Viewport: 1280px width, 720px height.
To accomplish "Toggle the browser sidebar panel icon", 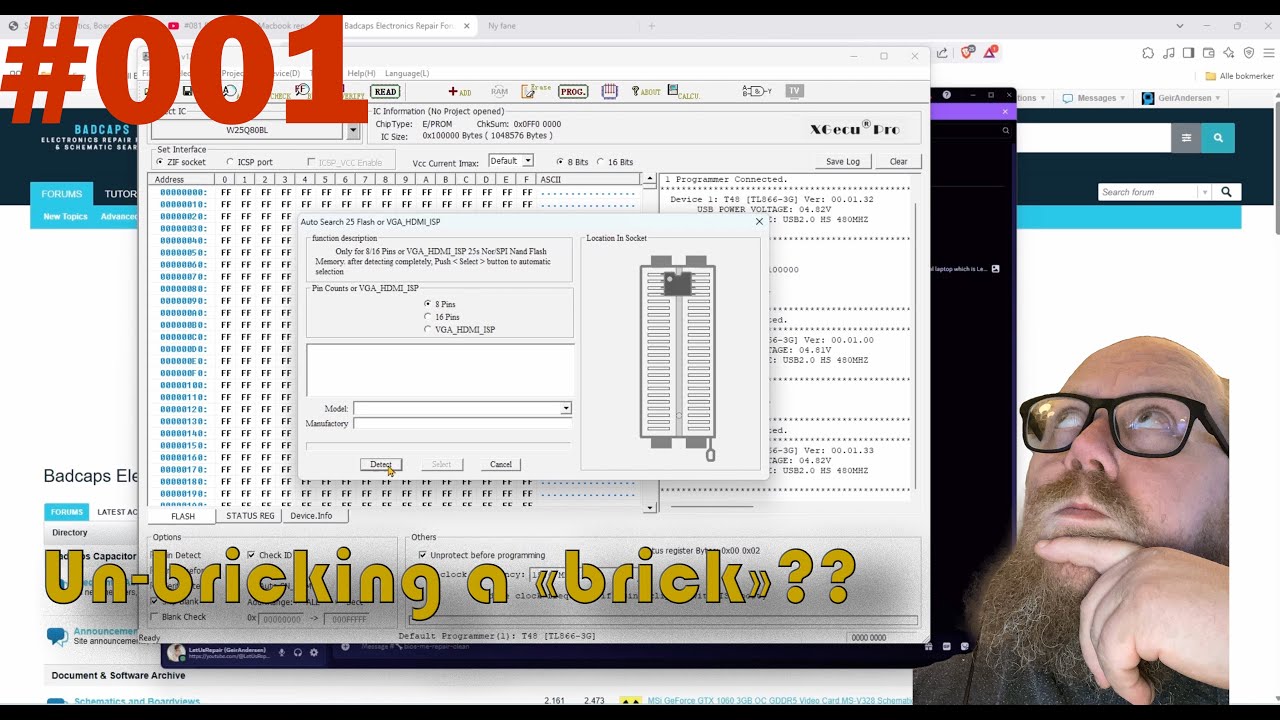I will (1189, 53).
